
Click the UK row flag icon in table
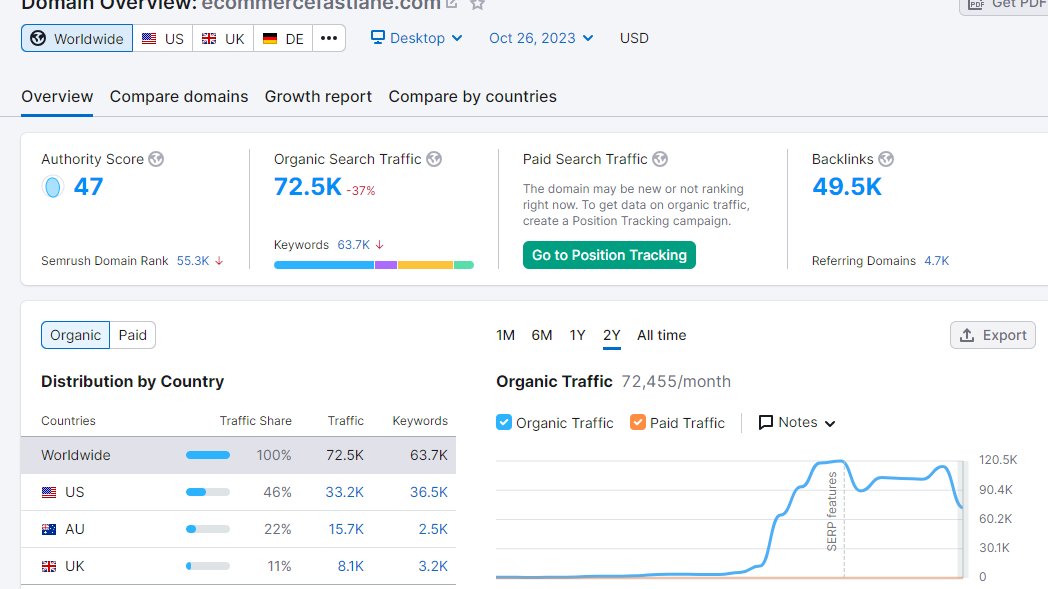(49, 566)
